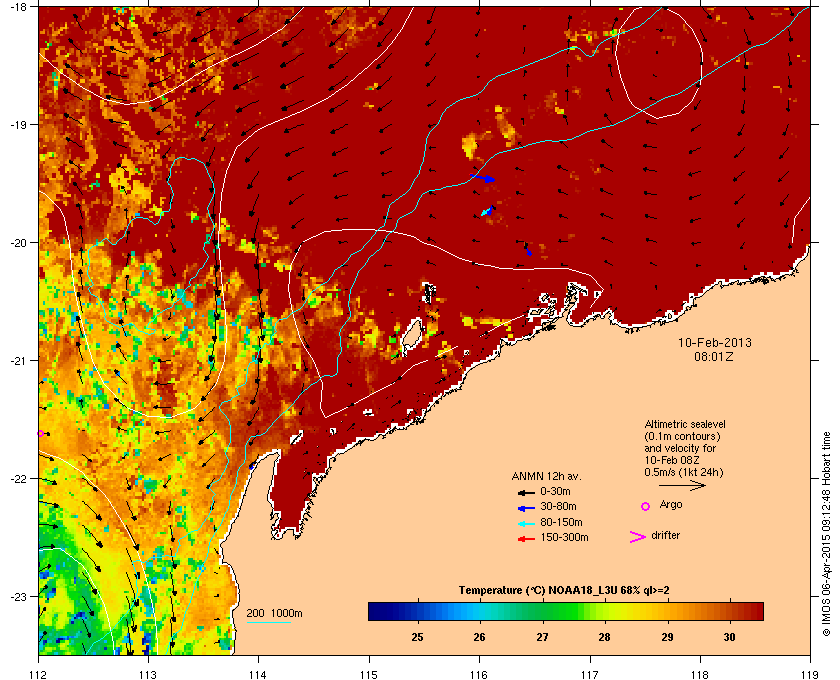Click the green 27°C region of colorbar
This screenshot has height=680, width=840.
(x=543, y=611)
